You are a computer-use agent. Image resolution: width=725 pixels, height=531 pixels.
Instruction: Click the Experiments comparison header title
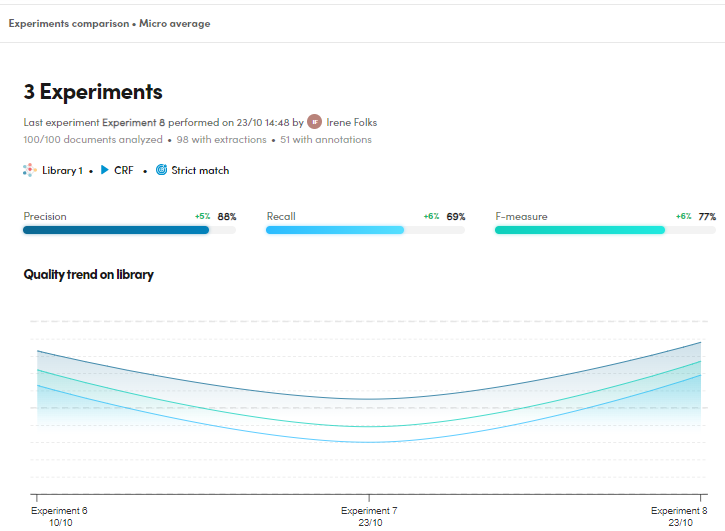tap(109, 23)
